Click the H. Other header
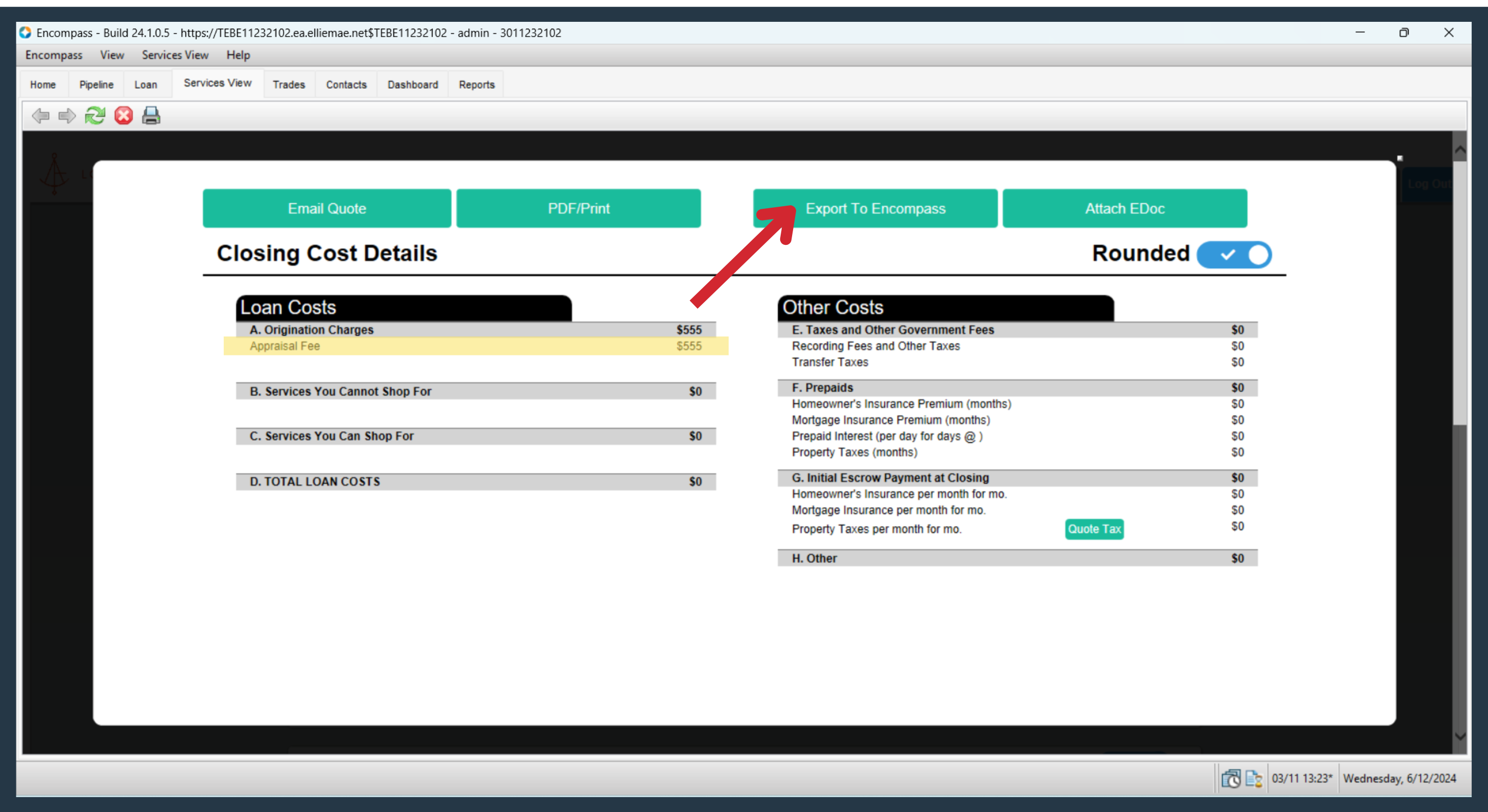The width and height of the screenshot is (1488, 812). coord(1017,559)
